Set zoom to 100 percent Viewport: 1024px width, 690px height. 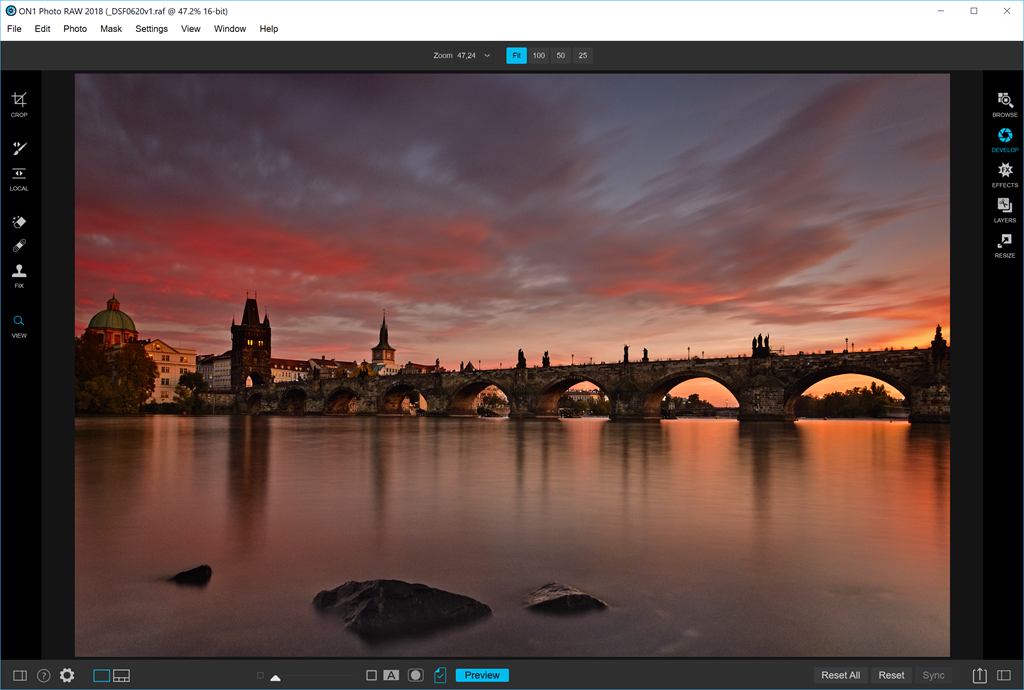pyautogui.click(x=538, y=56)
